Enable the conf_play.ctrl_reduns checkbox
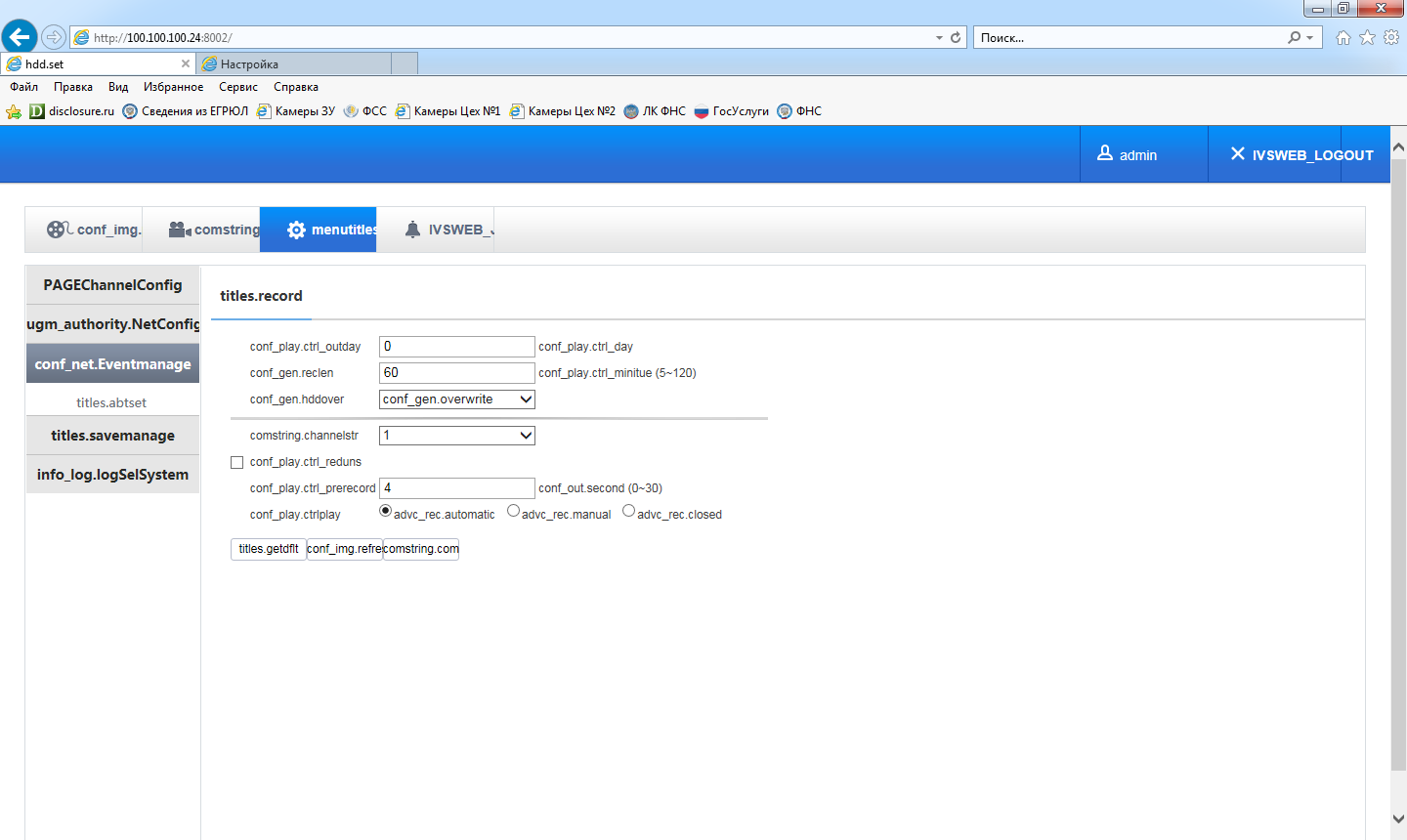The image size is (1407, 840). point(236,462)
